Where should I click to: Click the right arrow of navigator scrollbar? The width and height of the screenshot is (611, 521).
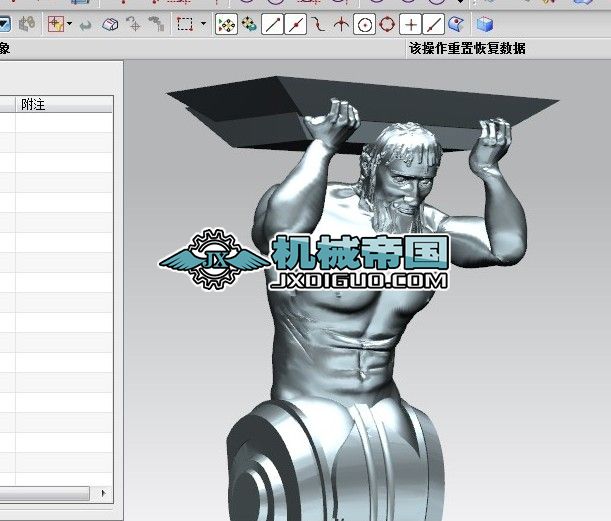coord(103,493)
